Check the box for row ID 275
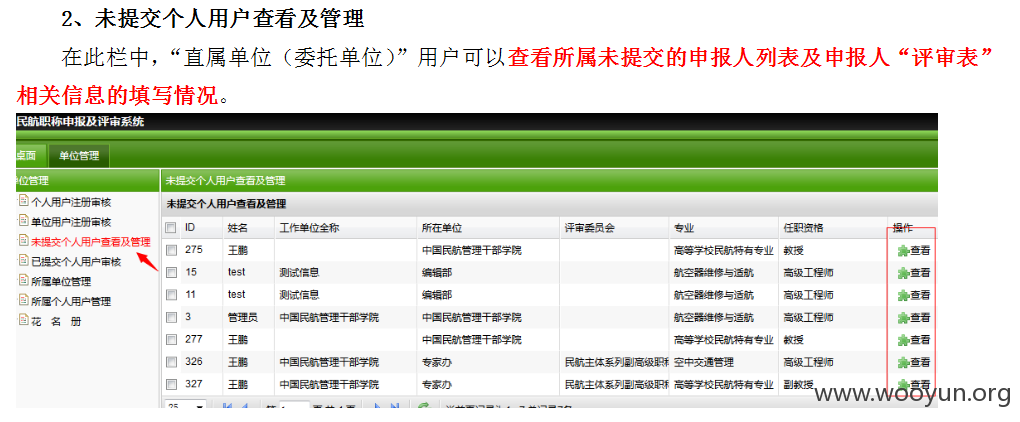This screenshot has height=422, width=1020. tap(171, 250)
